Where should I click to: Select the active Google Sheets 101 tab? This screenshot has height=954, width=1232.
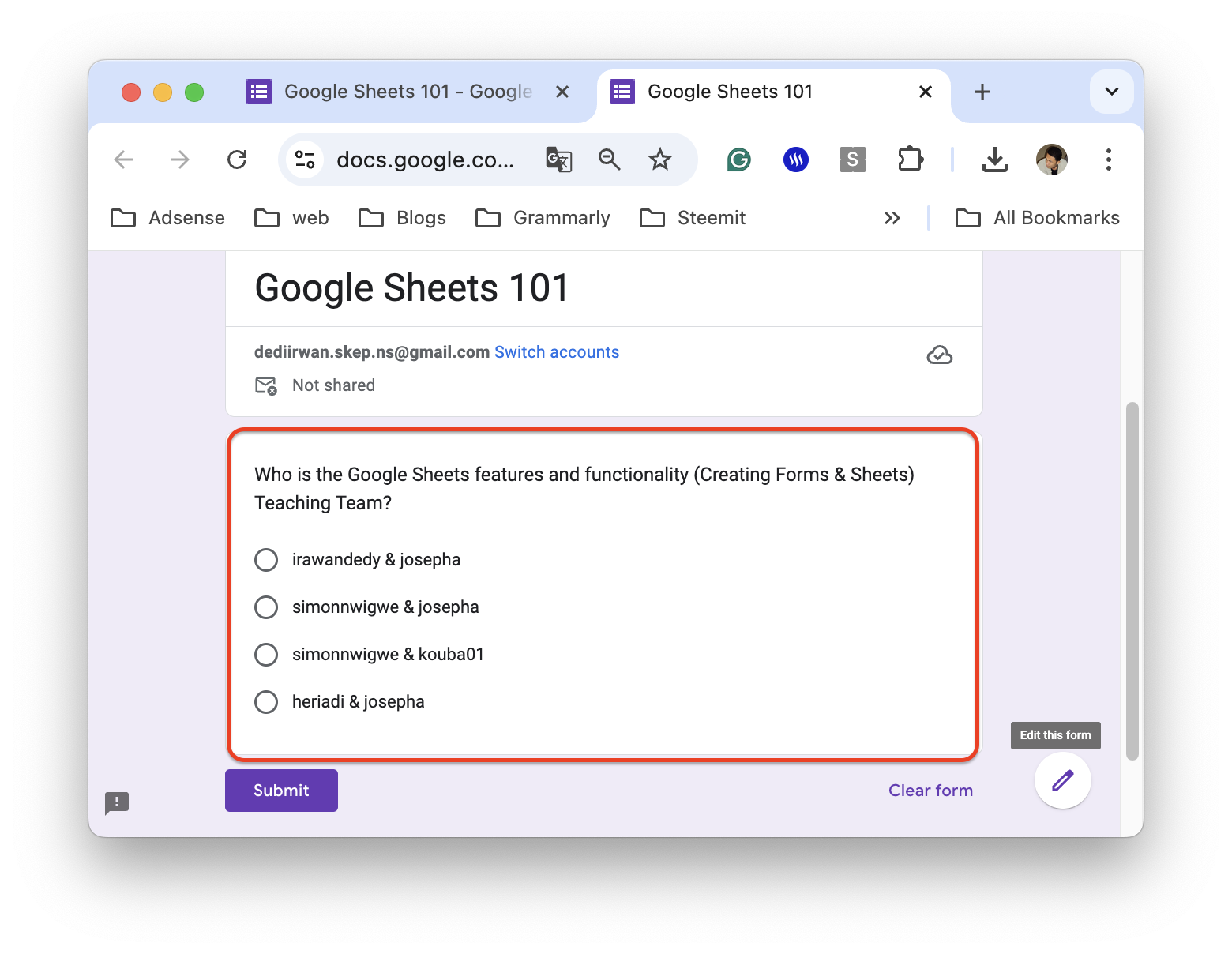click(x=774, y=92)
